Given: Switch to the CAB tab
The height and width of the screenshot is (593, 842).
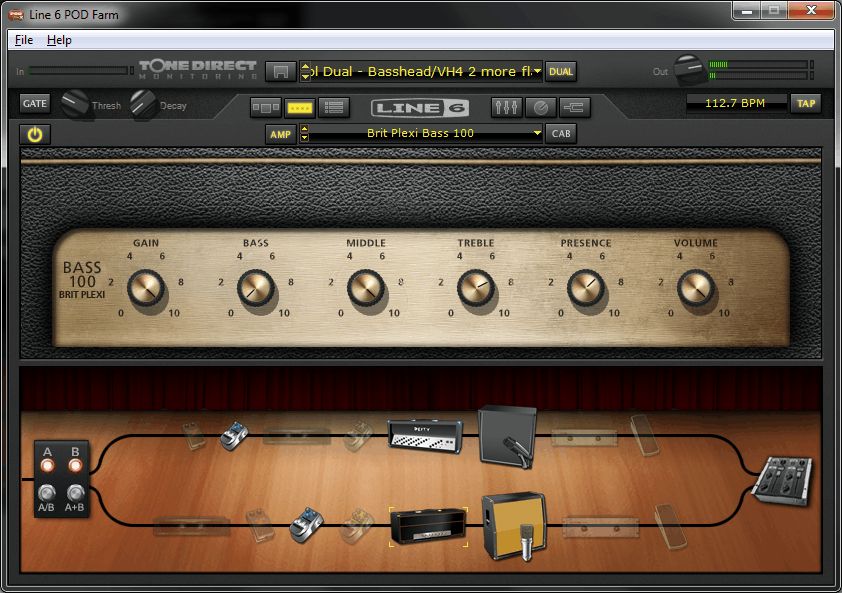Looking at the screenshot, I should coord(561,134).
